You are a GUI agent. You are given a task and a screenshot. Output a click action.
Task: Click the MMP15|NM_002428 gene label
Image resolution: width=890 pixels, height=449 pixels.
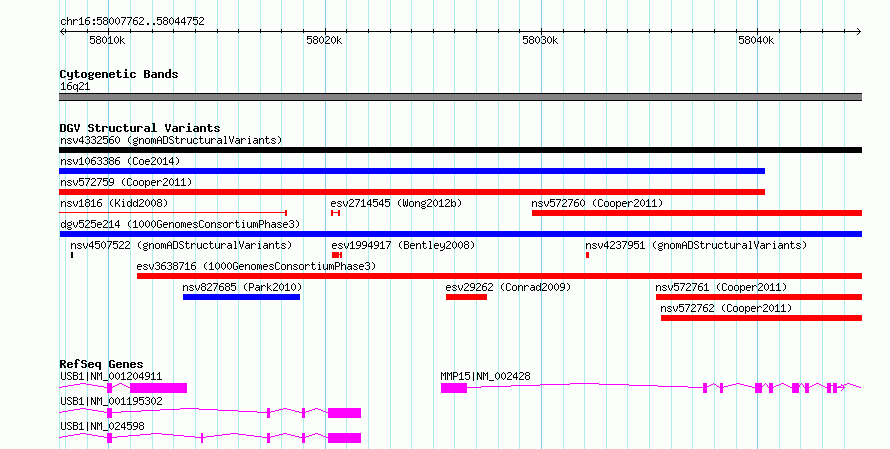485,376
